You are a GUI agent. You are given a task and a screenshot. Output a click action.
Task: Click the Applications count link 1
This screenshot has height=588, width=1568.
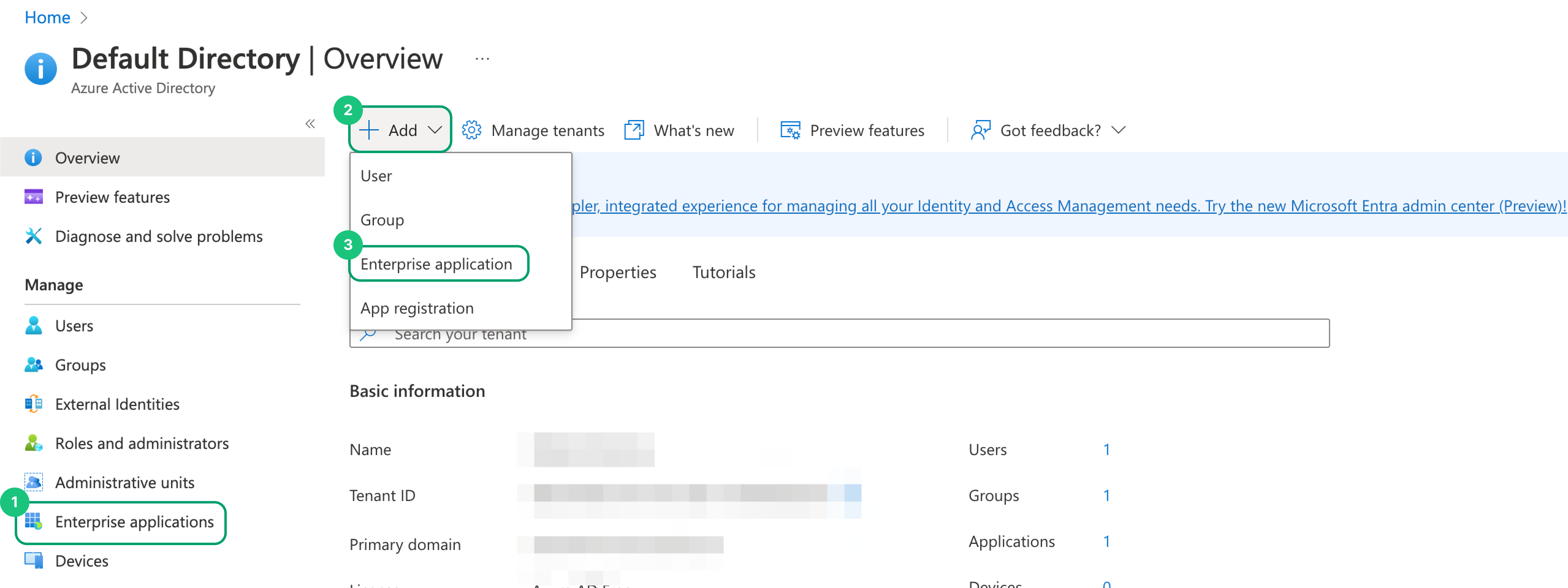(x=1106, y=541)
